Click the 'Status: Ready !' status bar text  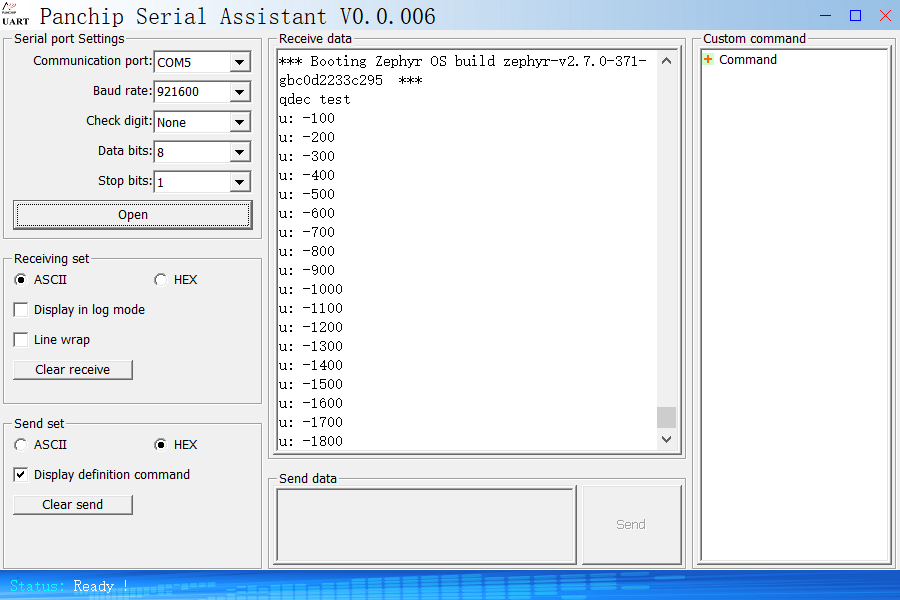[x=69, y=586]
